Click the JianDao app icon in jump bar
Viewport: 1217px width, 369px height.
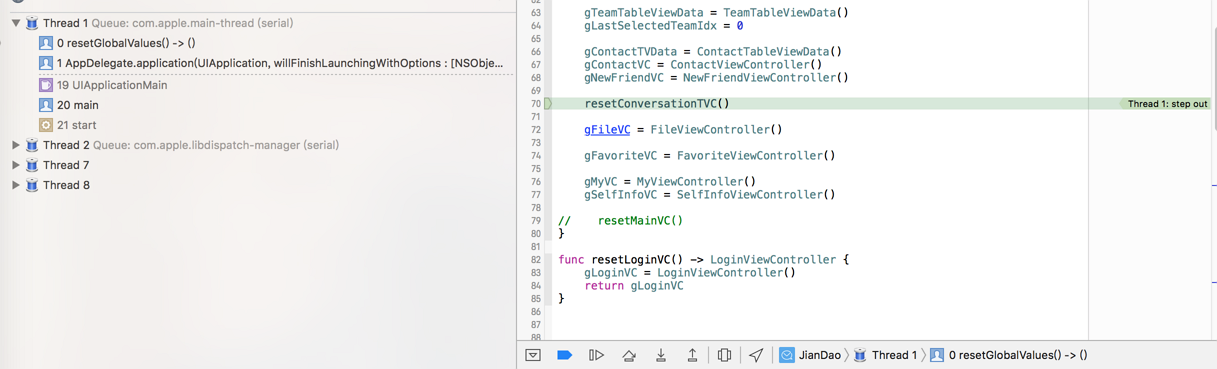tap(787, 355)
